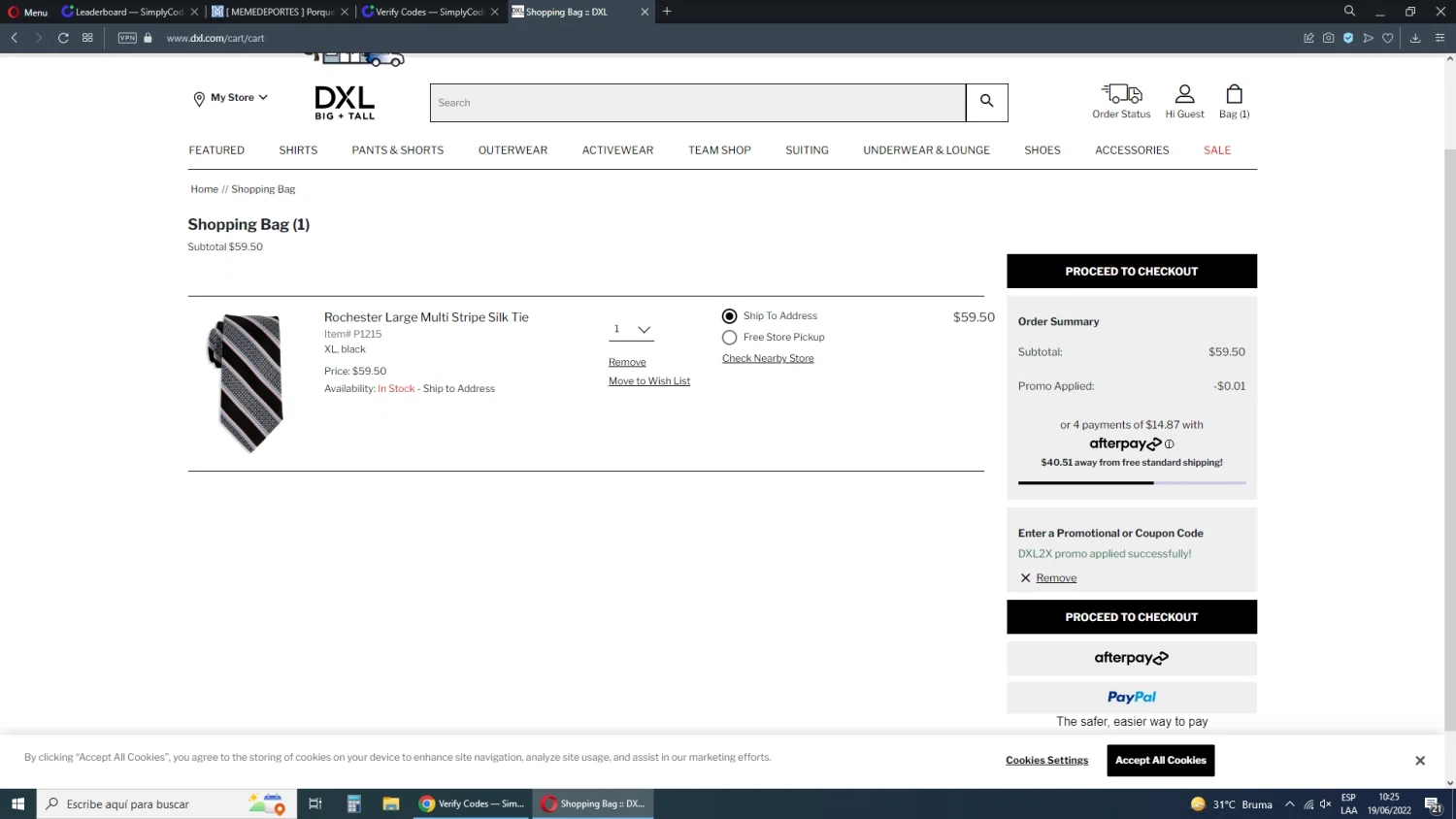The image size is (1456, 819).
Task: Open the VPN badge in address bar
Action: (127, 38)
